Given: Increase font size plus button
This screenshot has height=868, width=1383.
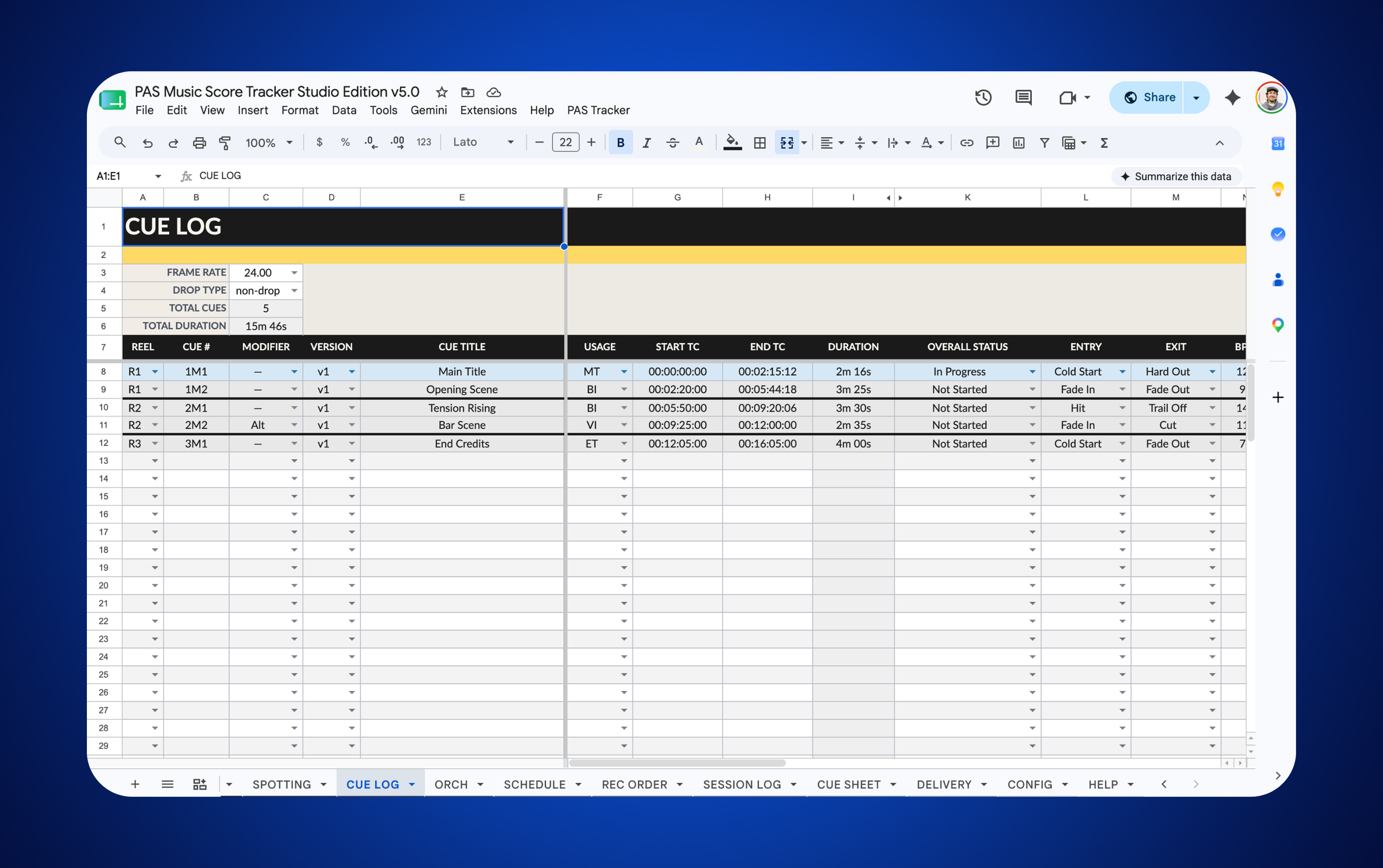Looking at the screenshot, I should (591, 142).
